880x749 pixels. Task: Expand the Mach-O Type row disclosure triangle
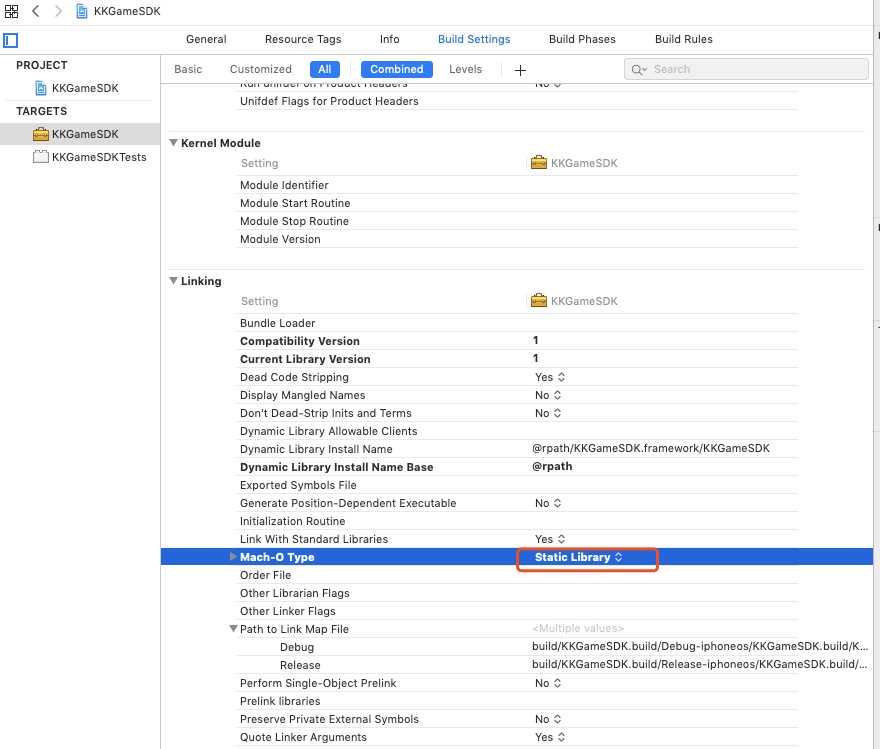pyautogui.click(x=232, y=557)
